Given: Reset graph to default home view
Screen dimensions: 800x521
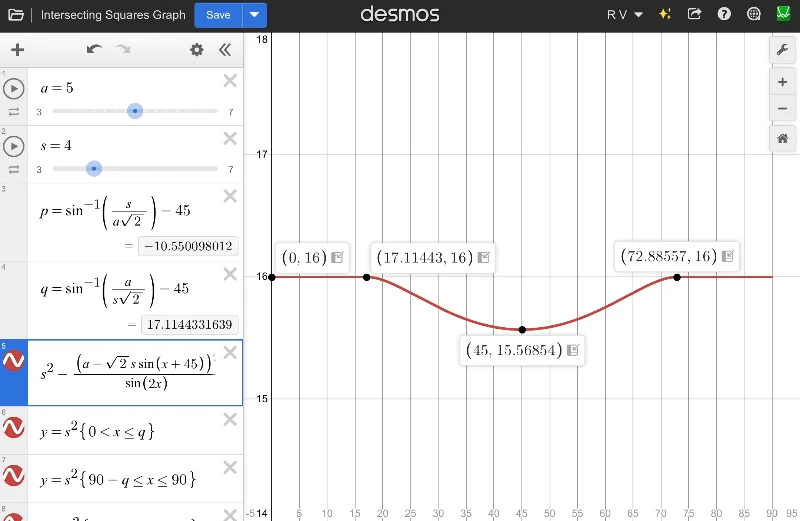Looking at the screenshot, I should (x=782, y=139).
